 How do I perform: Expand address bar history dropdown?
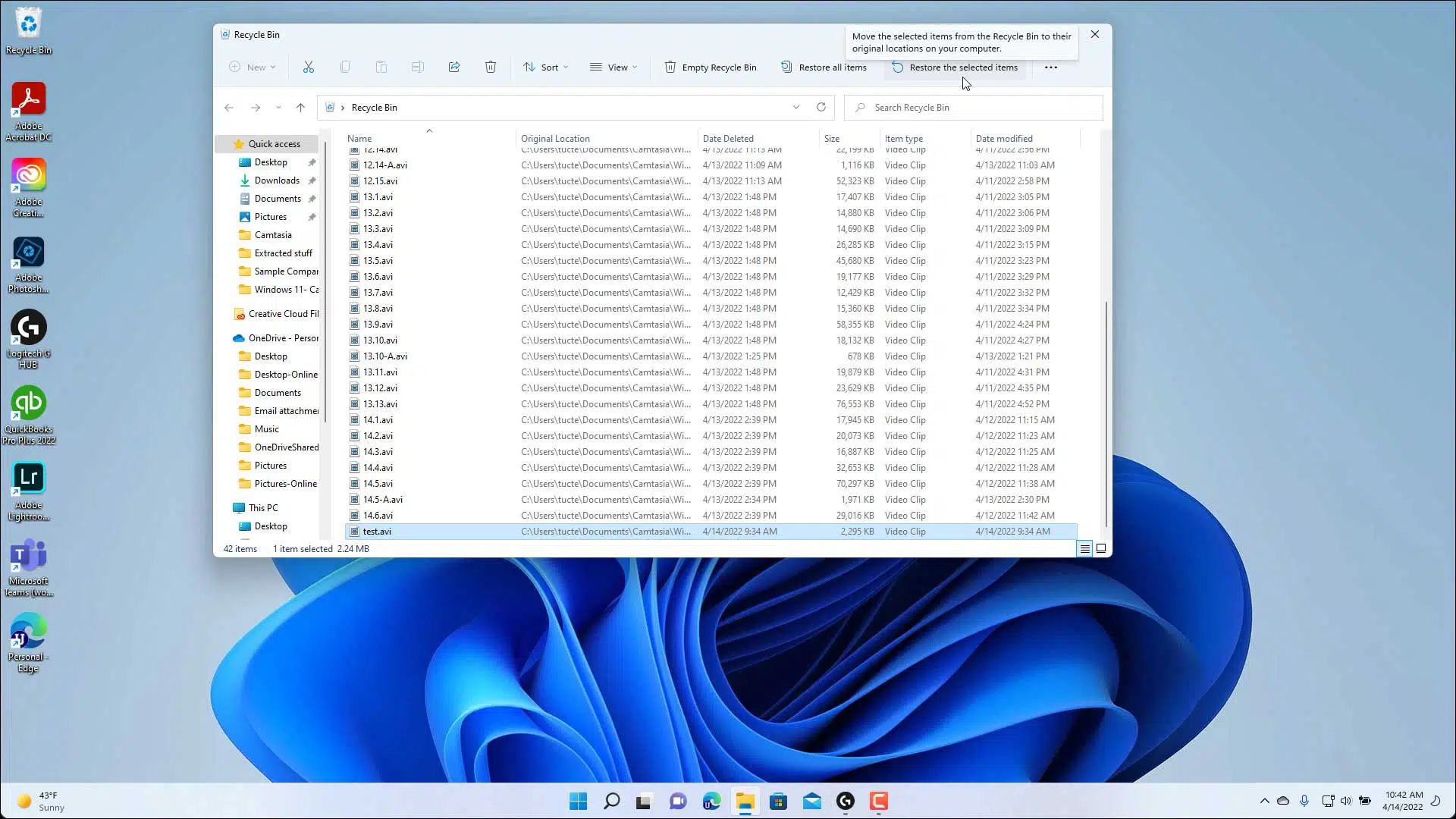point(796,107)
